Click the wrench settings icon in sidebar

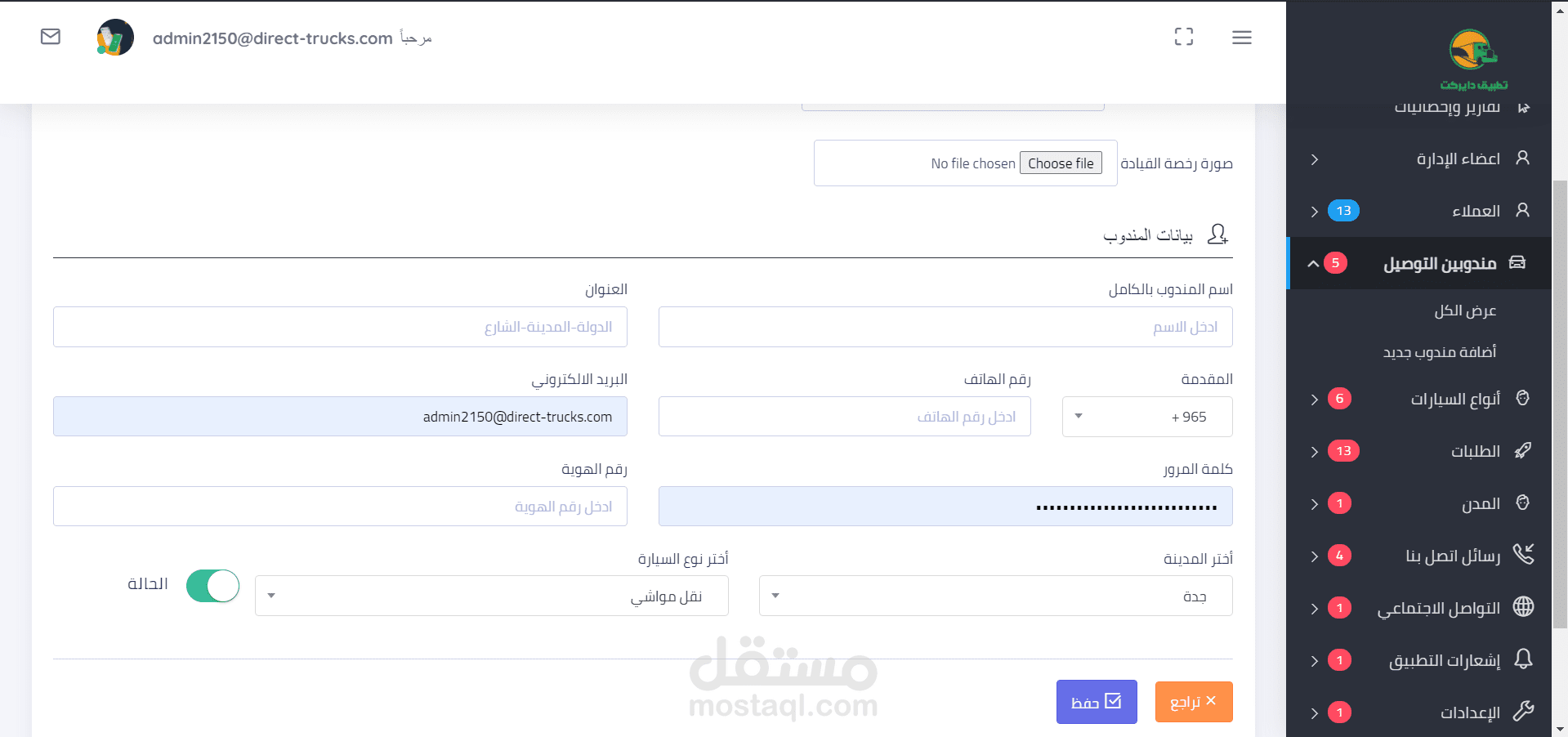pos(1522,712)
